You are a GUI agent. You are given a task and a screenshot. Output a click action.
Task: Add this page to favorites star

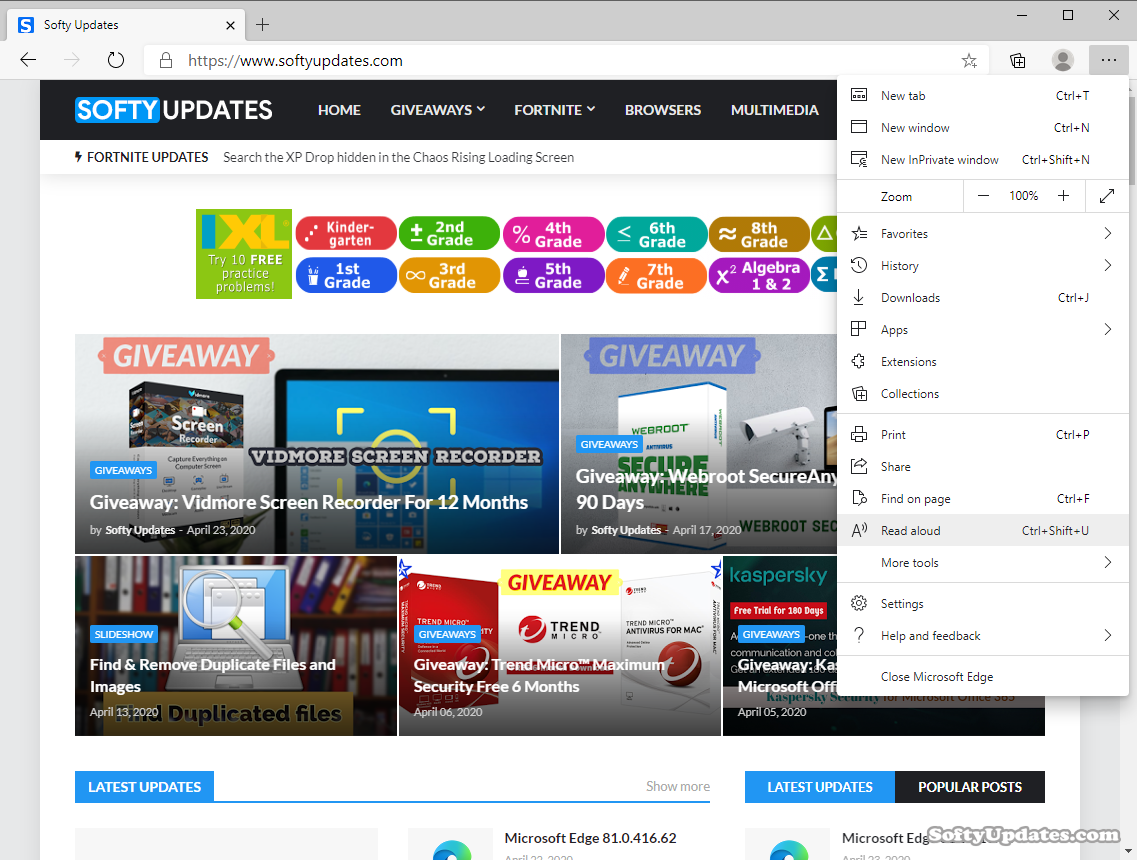[969, 61]
